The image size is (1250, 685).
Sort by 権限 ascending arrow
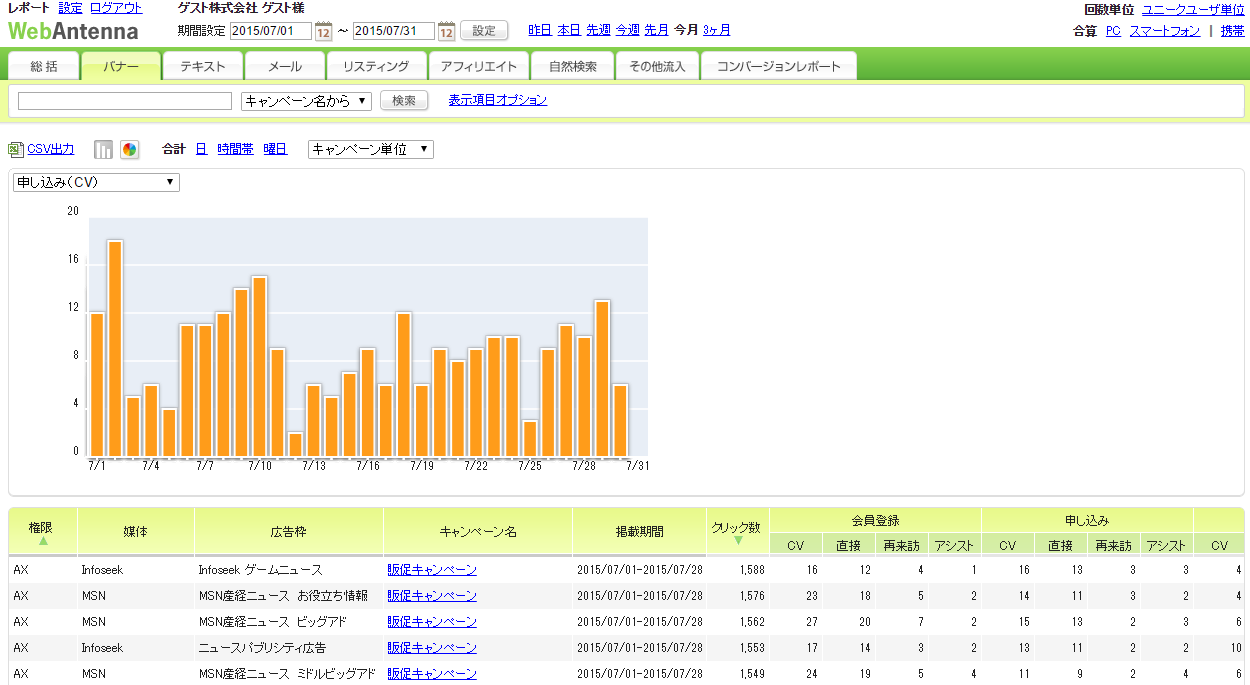pyautogui.click(x=43, y=541)
